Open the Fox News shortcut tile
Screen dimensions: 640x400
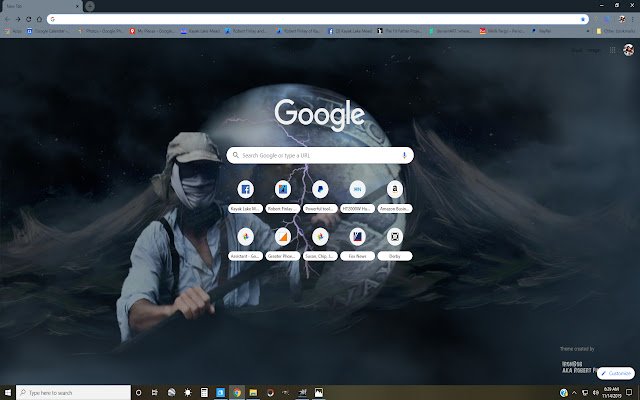point(357,244)
